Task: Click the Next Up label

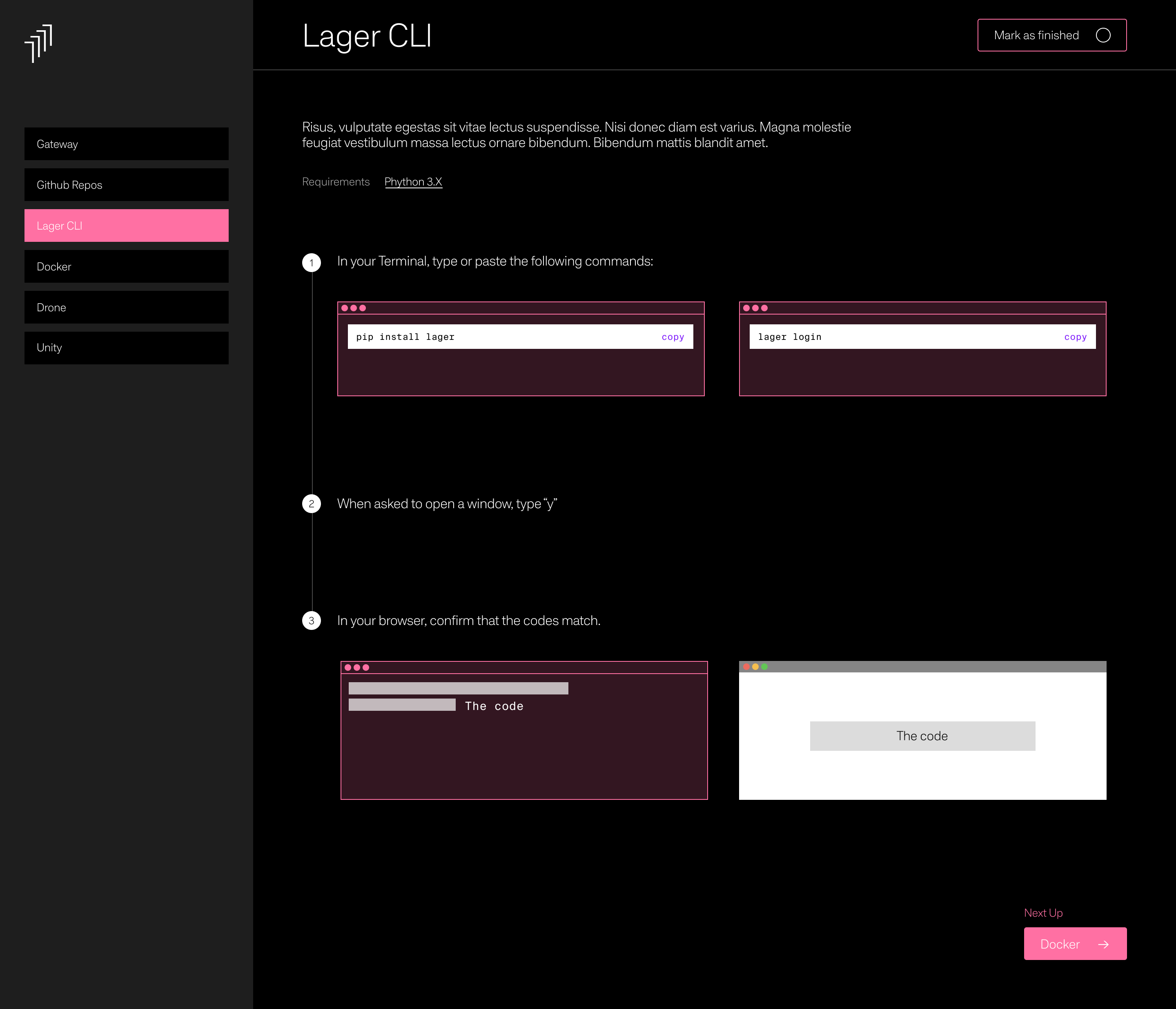Action: pyautogui.click(x=1043, y=913)
